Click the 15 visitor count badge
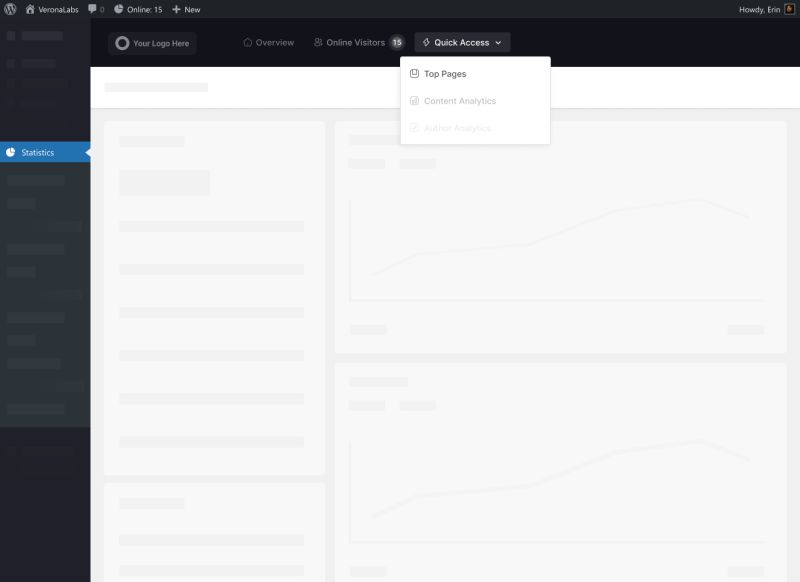This screenshot has width=800, height=582. click(x=396, y=42)
